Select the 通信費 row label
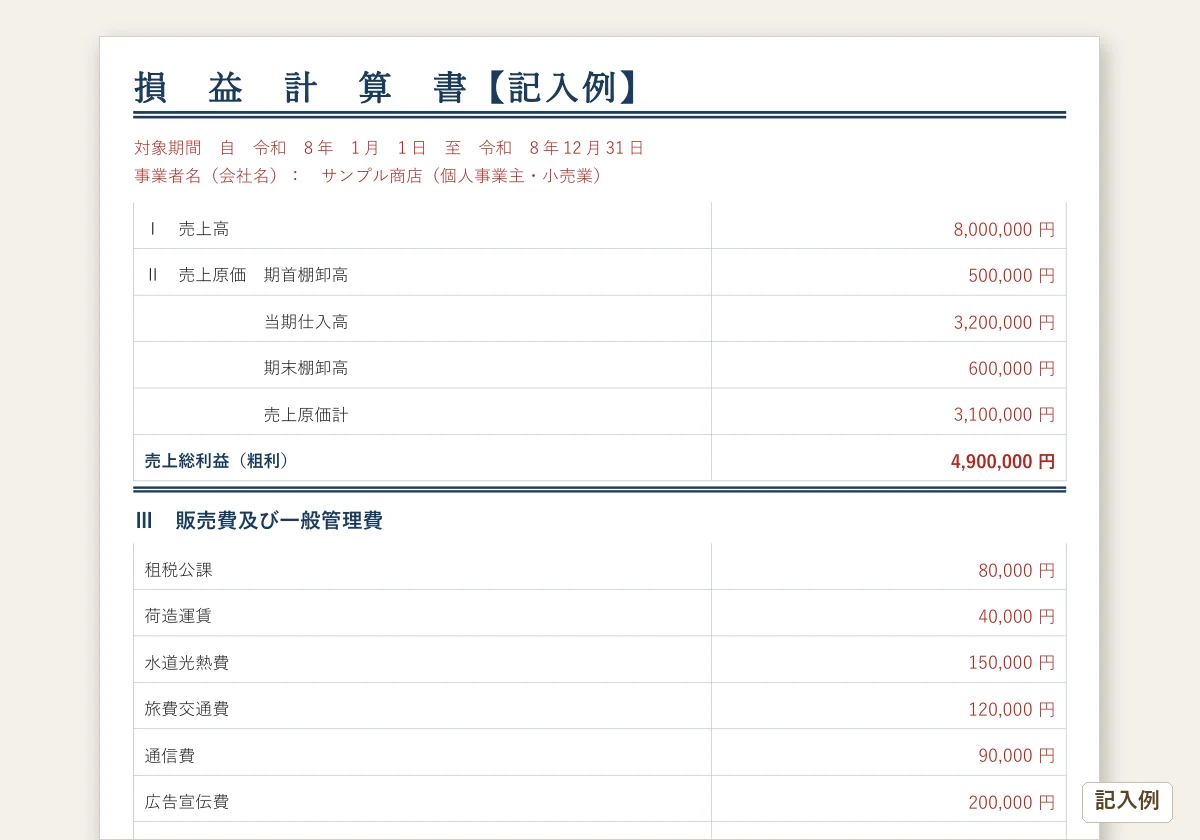1200x840 pixels. pyautogui.click(x=170, y=755)
